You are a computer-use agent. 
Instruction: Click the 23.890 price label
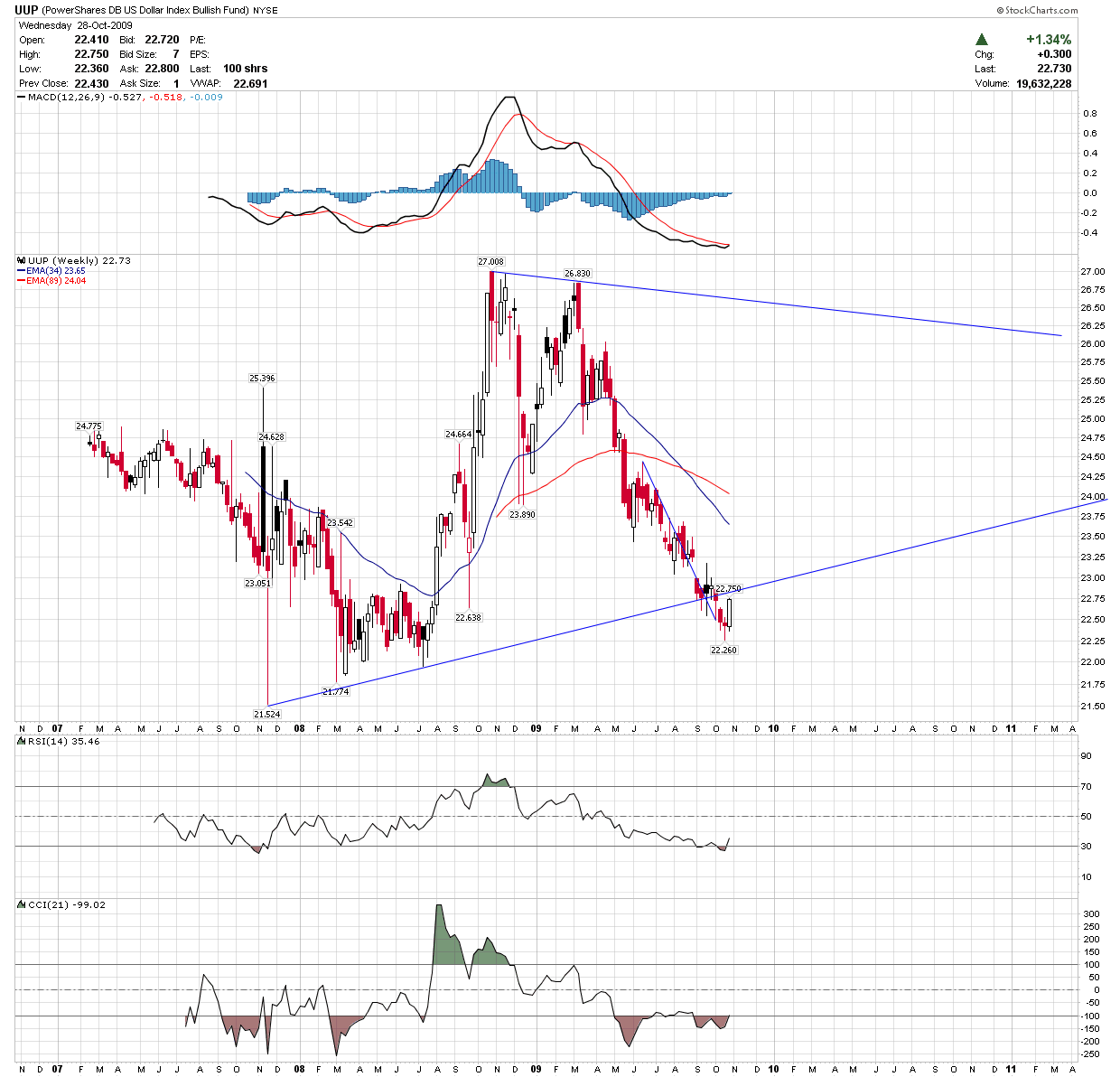pos(522,514)
